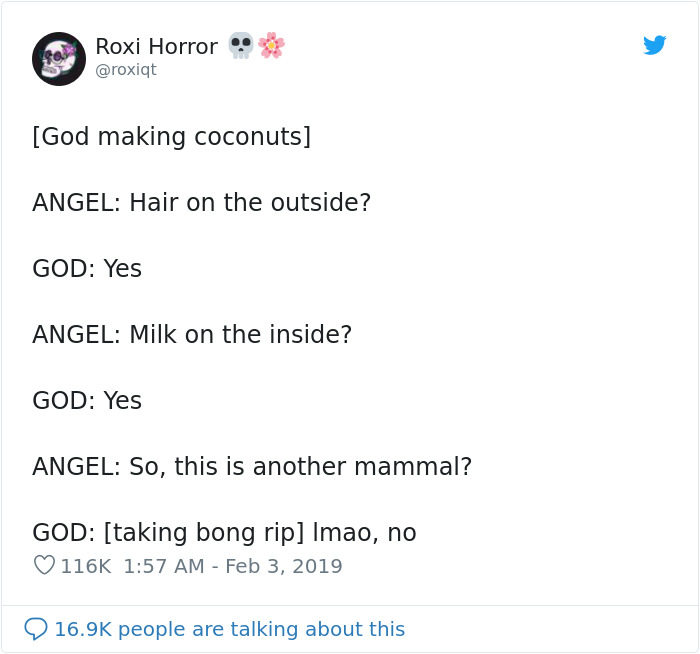Viewport: 700px width, 654px height.
Task: Click the 'Milk on the inside?' line
Action: [240, 334]
